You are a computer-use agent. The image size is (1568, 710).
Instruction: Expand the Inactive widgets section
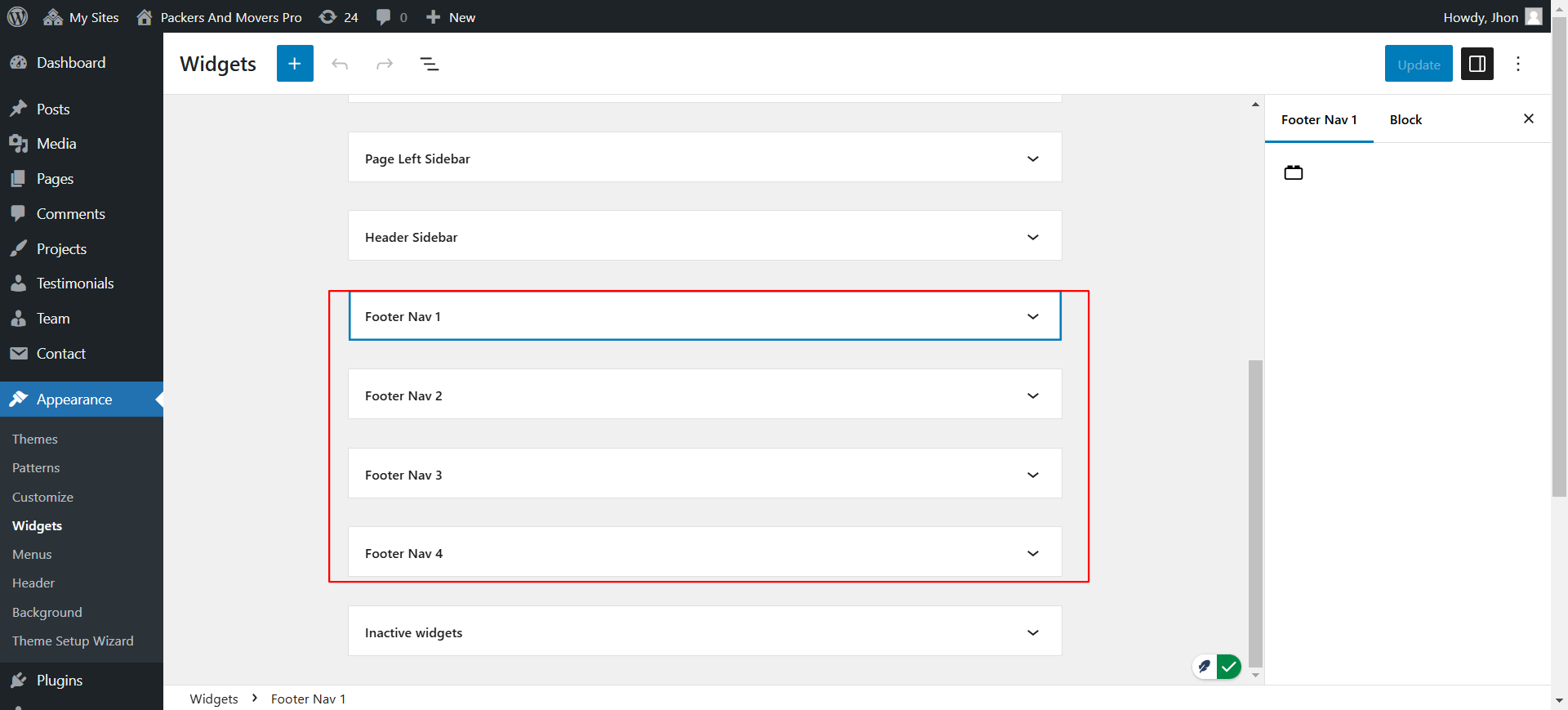1032,632
